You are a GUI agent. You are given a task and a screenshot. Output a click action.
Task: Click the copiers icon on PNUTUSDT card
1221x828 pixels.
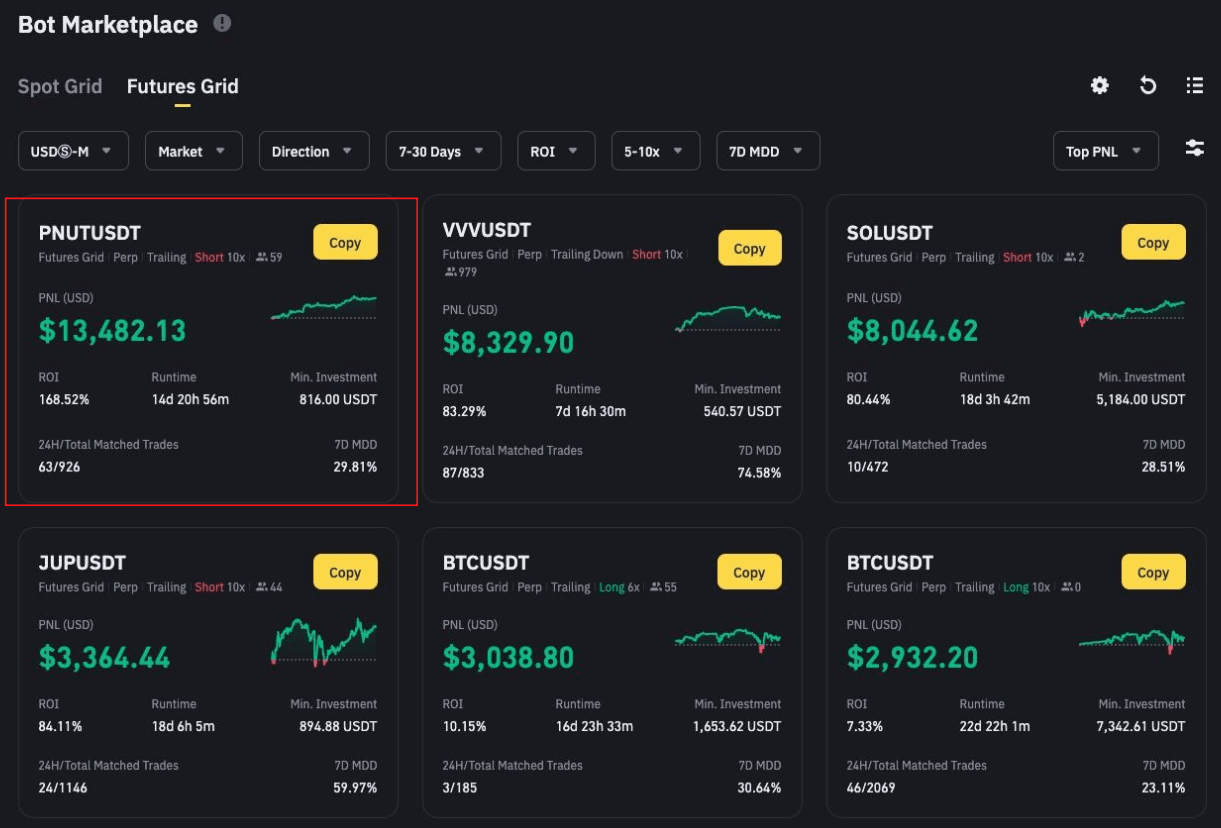pyautogui.click(x=262, y=258)
